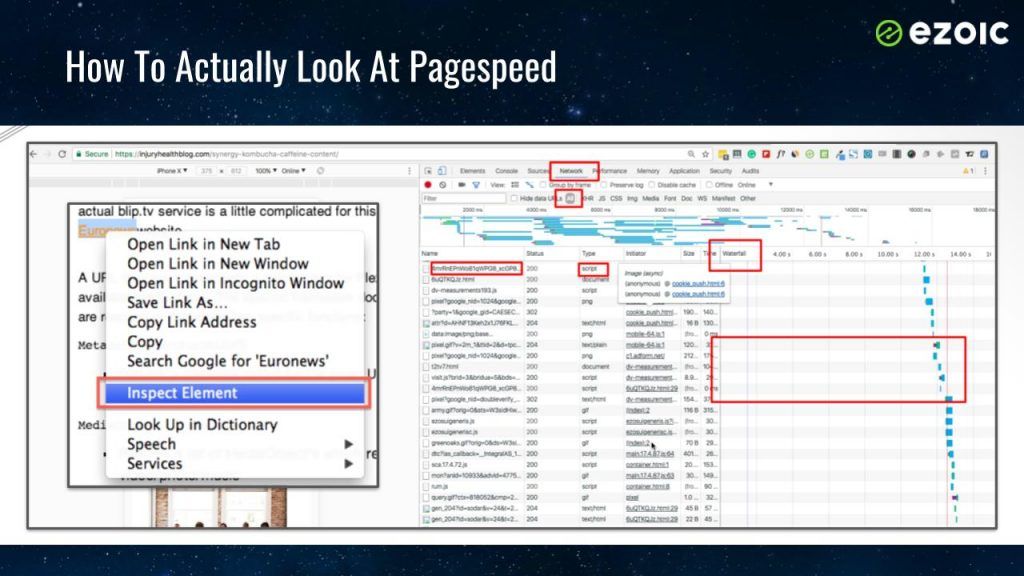Enable the Preserve log checkbox
The width and height of the screenshot is (1024, 576).
(x=604, y=185)
